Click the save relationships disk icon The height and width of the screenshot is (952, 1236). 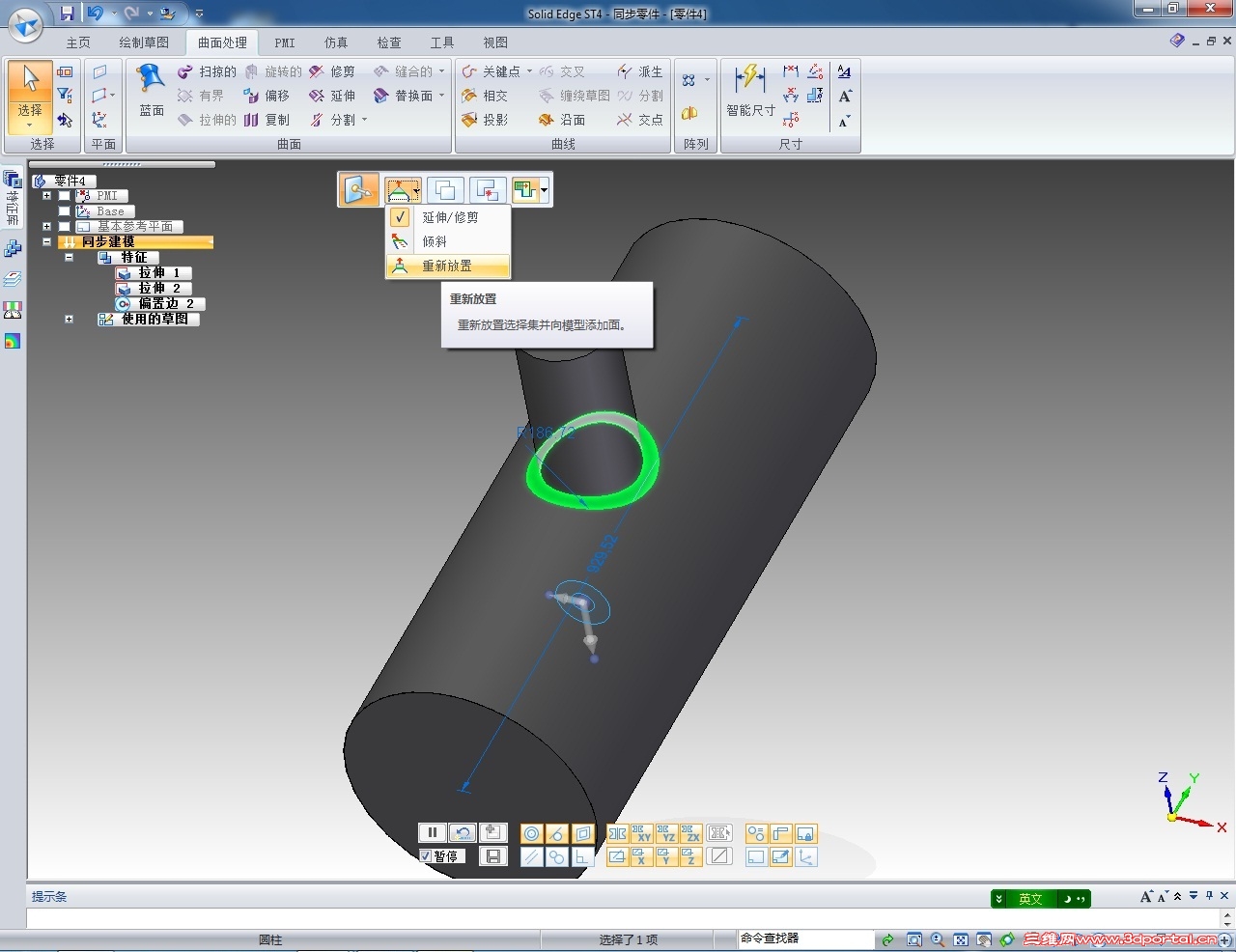[x=492, y=856]
